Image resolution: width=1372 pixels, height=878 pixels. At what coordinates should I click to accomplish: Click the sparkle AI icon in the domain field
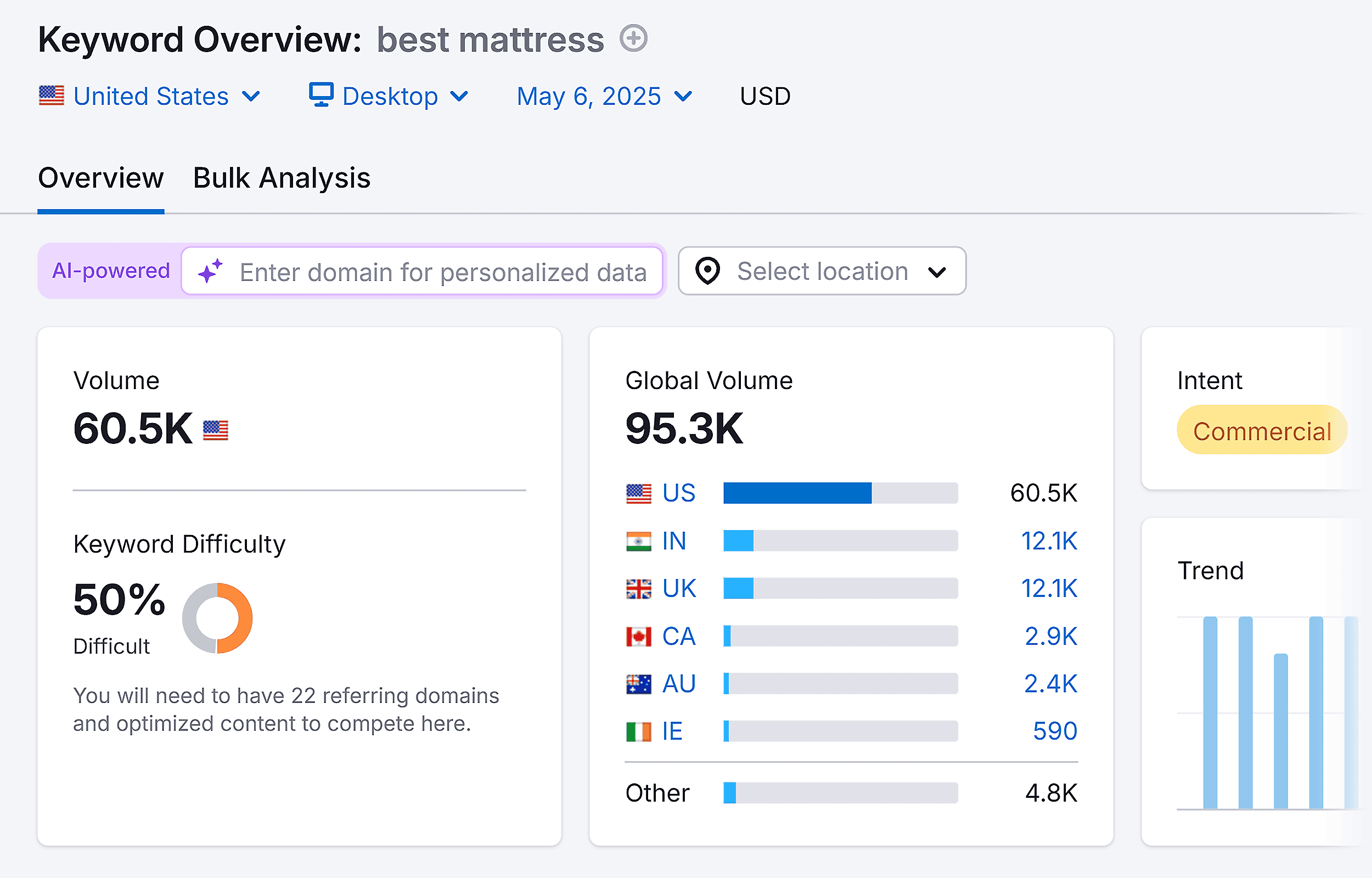coord(211,272)
